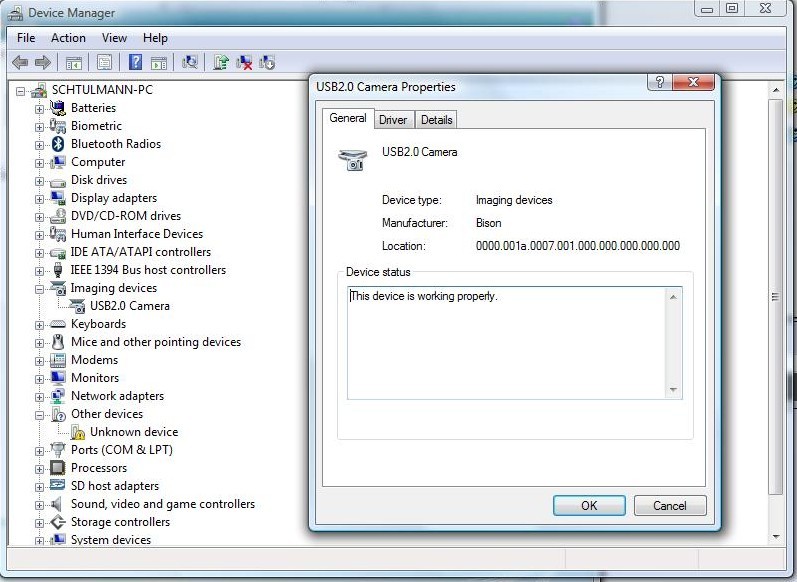Open the Action menu

[68, 38]
